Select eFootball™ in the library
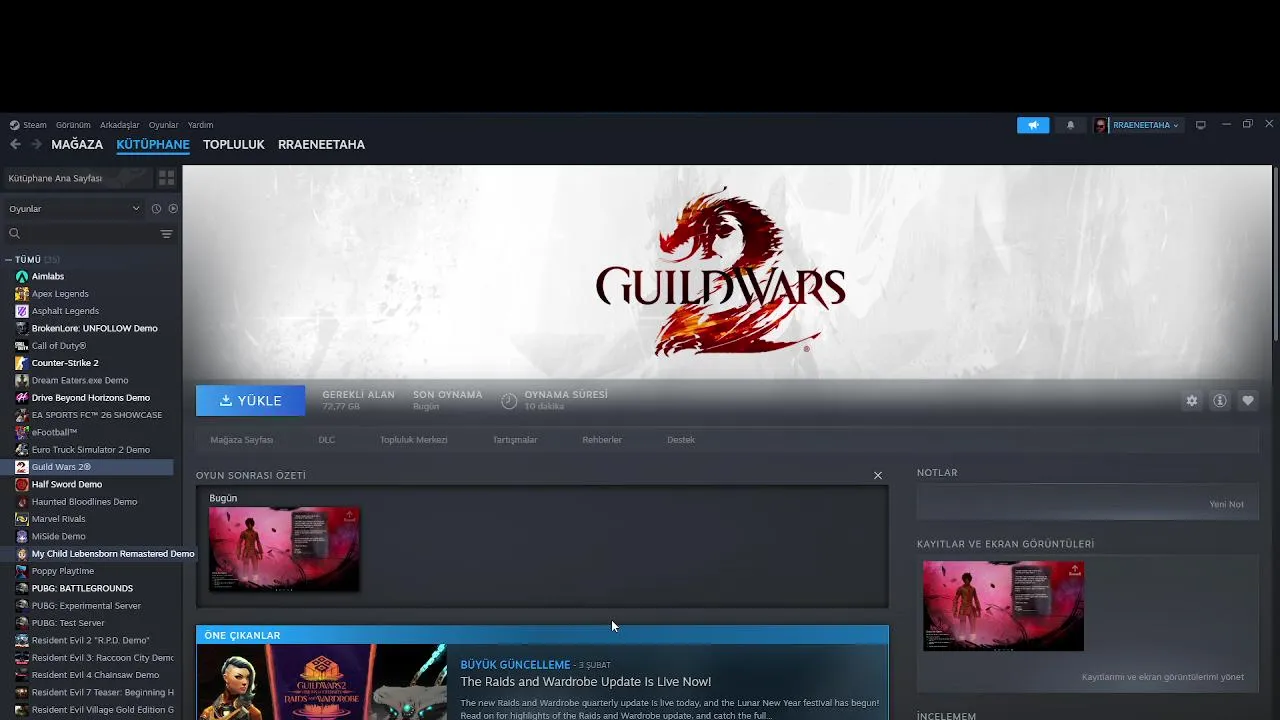The height and width of the screenshot is (720, 1280). [x=54, y=432]
